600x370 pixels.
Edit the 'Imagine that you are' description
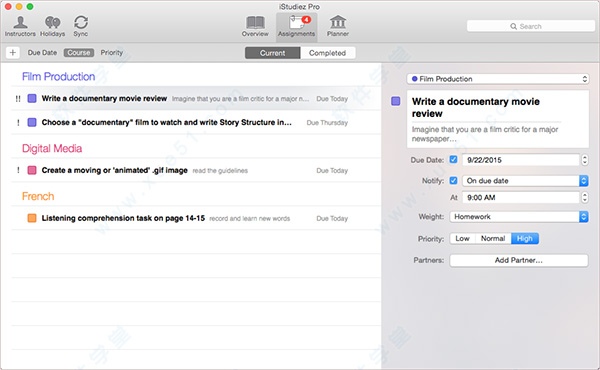point(485,134)
